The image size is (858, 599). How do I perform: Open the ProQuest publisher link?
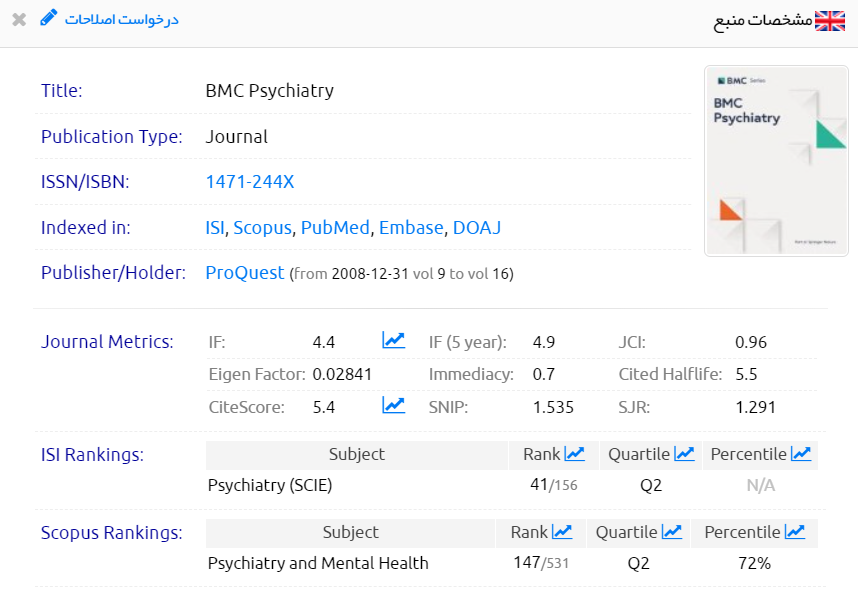pos(245,273)
